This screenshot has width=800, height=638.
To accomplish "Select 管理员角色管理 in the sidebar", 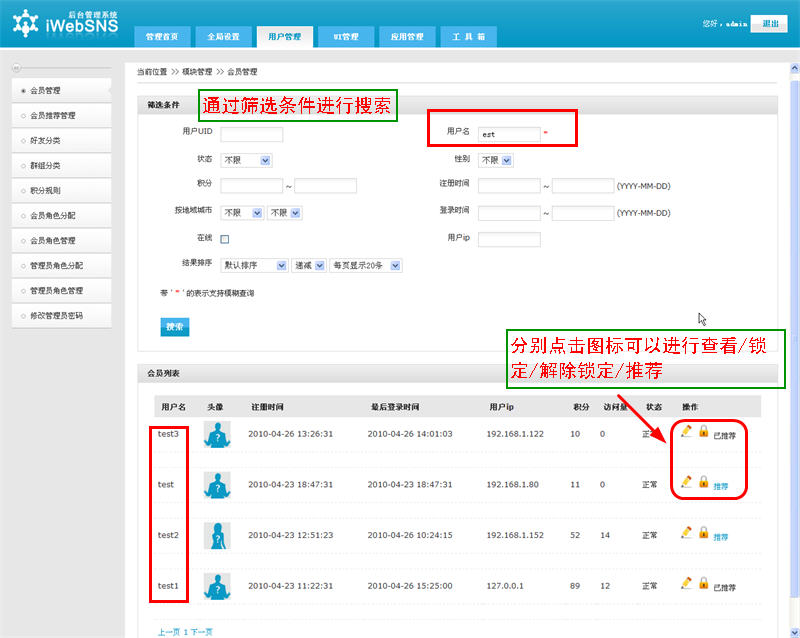I will pyautogui.click(x=61, y=290).
